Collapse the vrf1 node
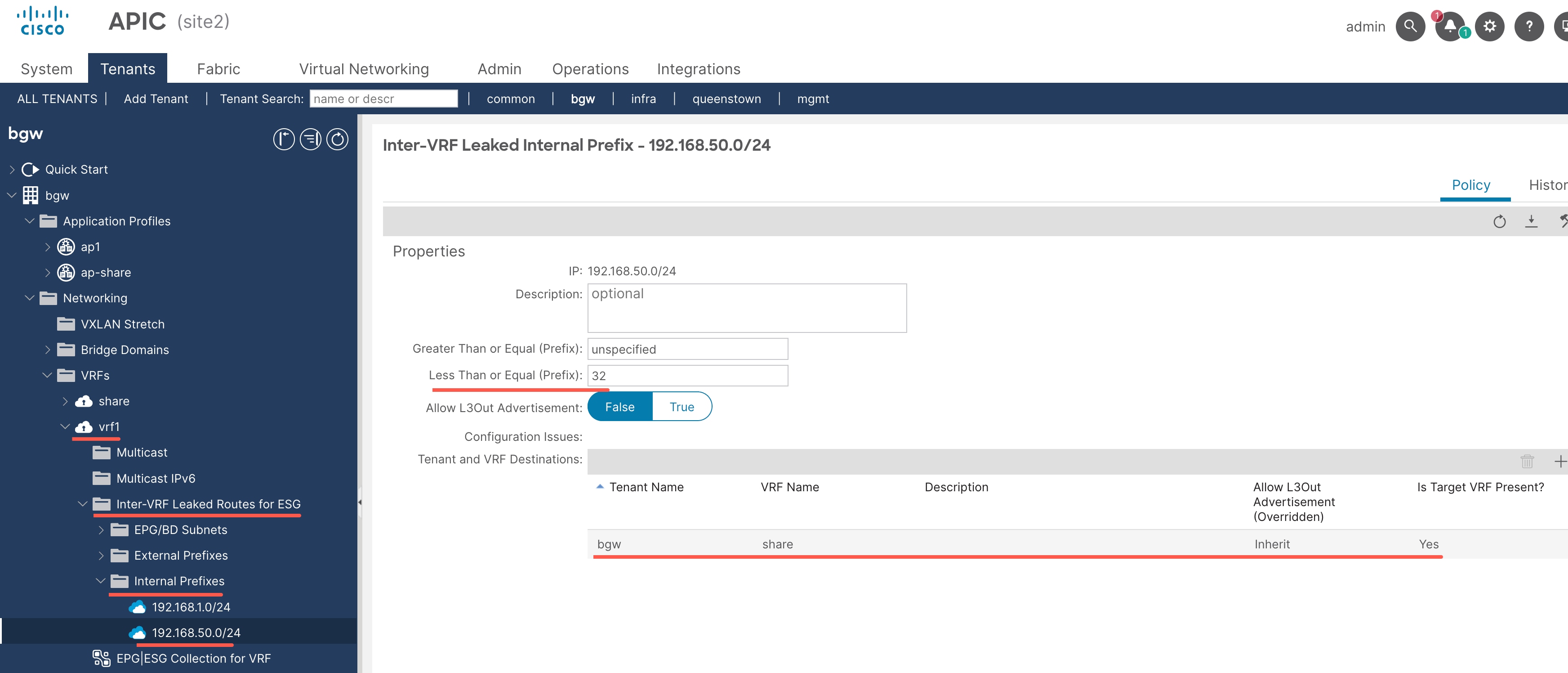 click(65, 426)
